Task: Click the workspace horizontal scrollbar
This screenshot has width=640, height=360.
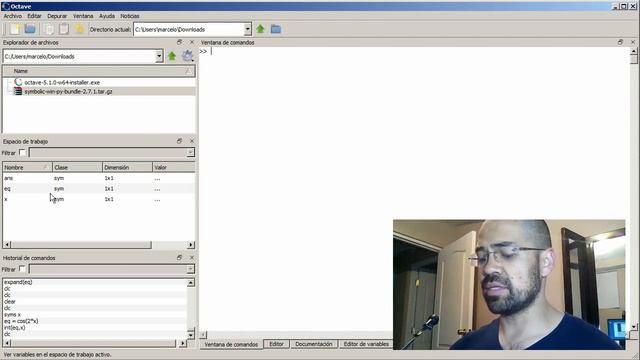Action: click(81, 245)
